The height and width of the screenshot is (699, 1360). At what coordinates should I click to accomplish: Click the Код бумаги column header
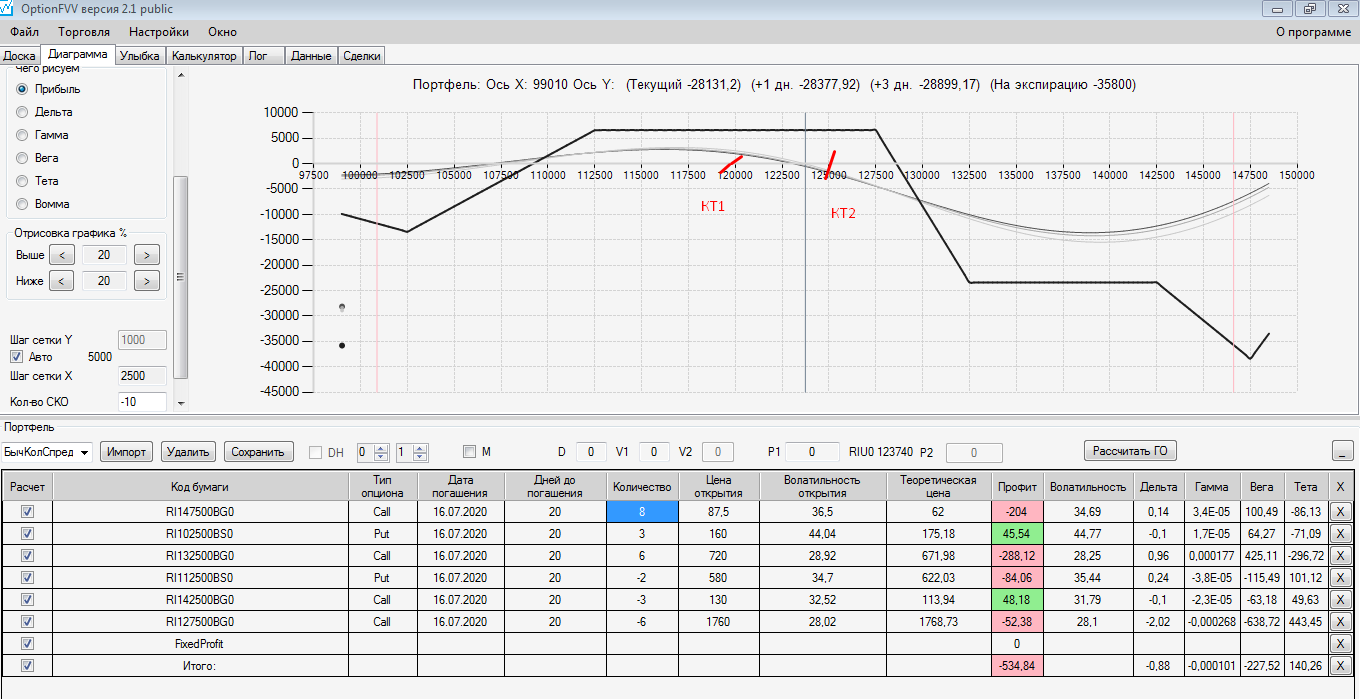click(x=200, y=486)
